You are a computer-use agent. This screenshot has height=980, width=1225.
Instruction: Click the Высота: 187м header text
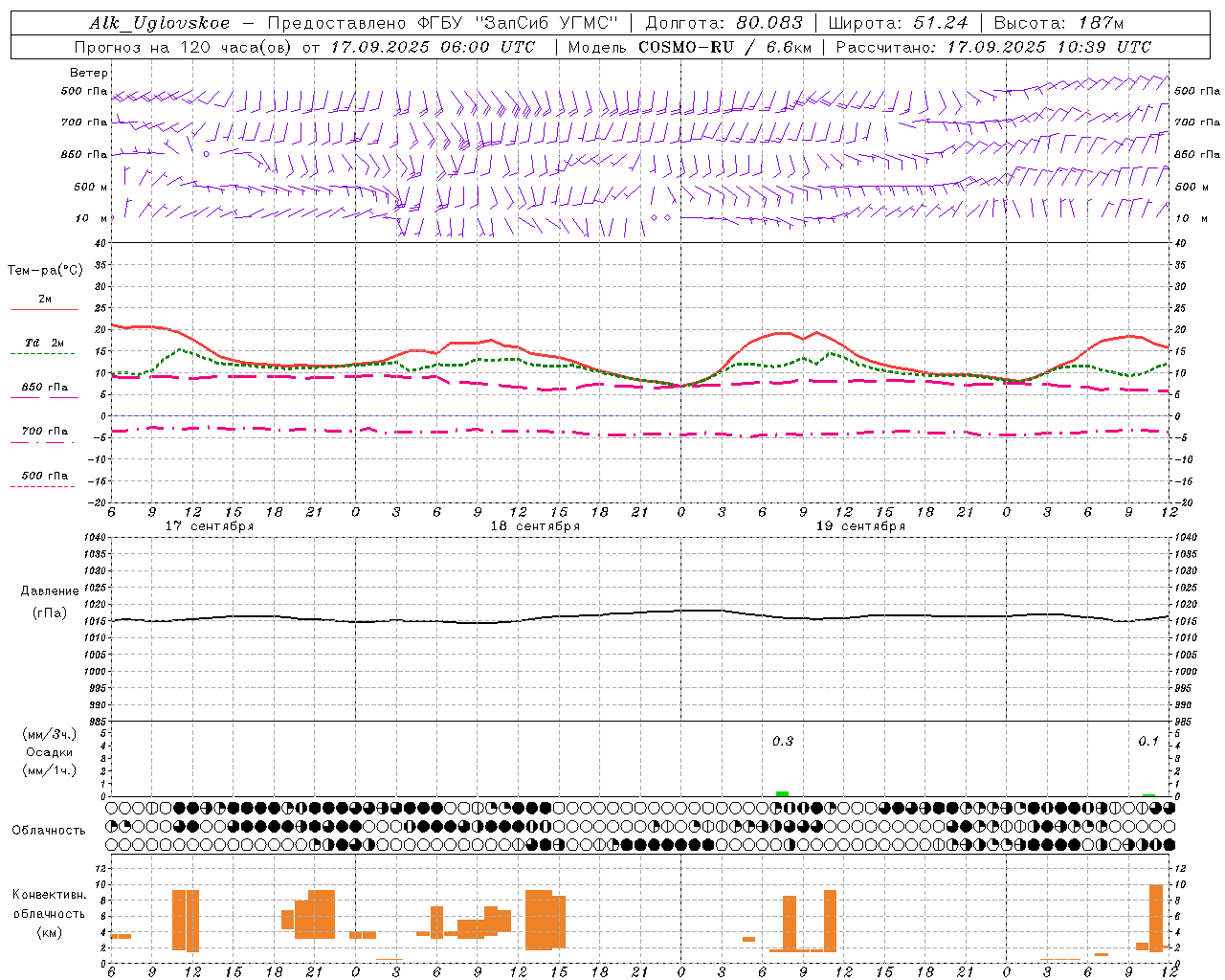coord(1058,23)
